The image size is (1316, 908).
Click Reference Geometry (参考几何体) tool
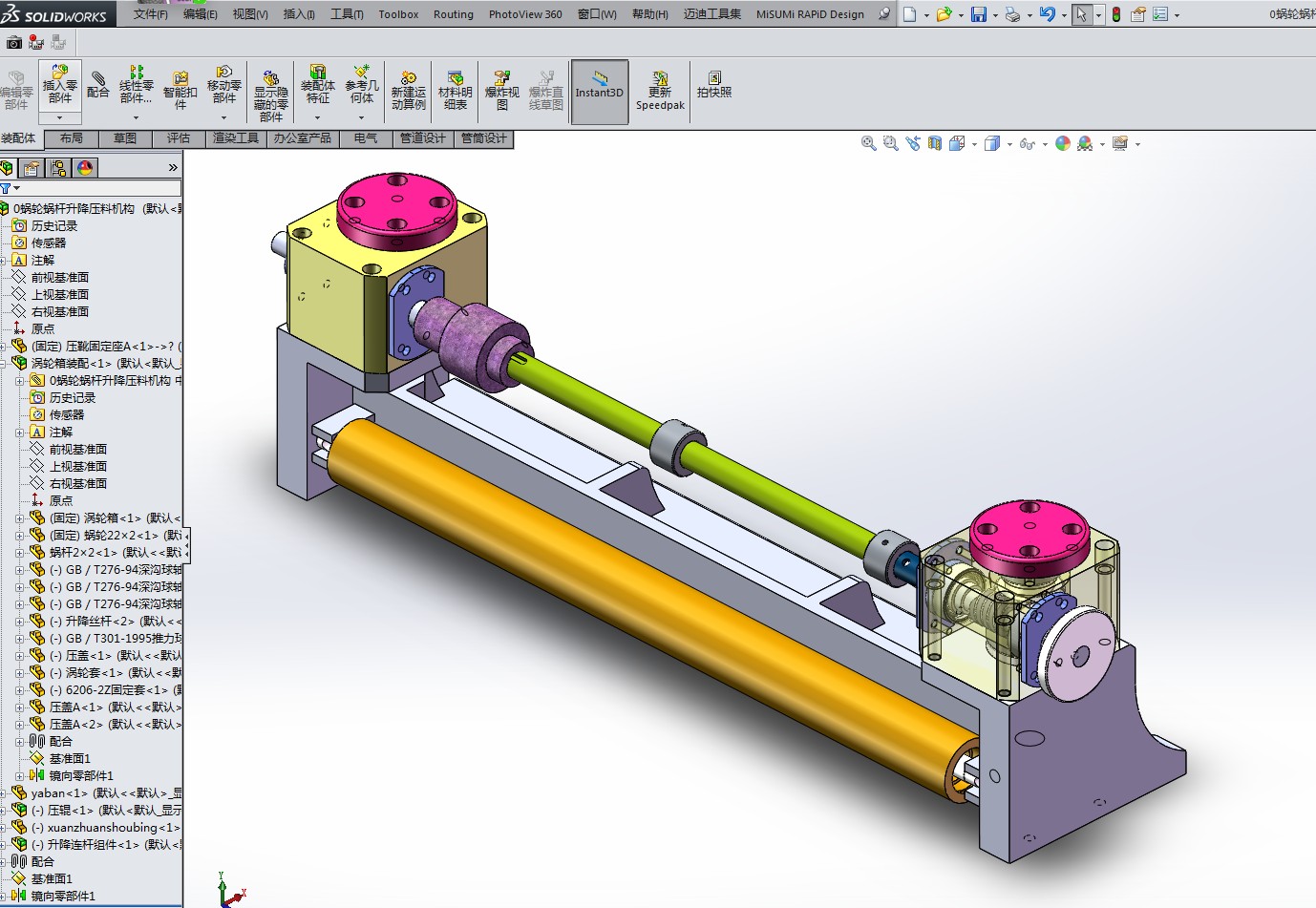coord(362,84)
